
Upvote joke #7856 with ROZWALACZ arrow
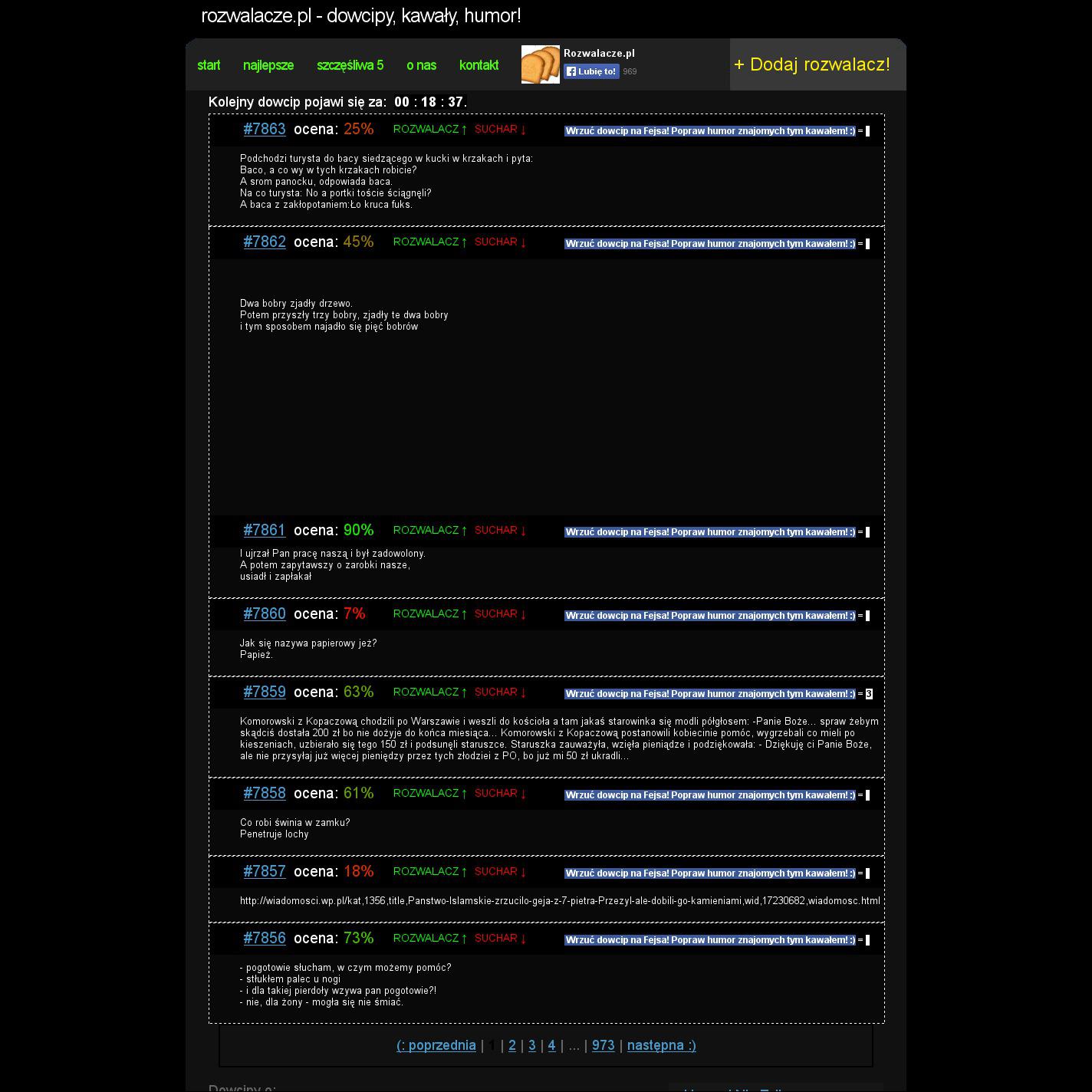click(429, 939)
